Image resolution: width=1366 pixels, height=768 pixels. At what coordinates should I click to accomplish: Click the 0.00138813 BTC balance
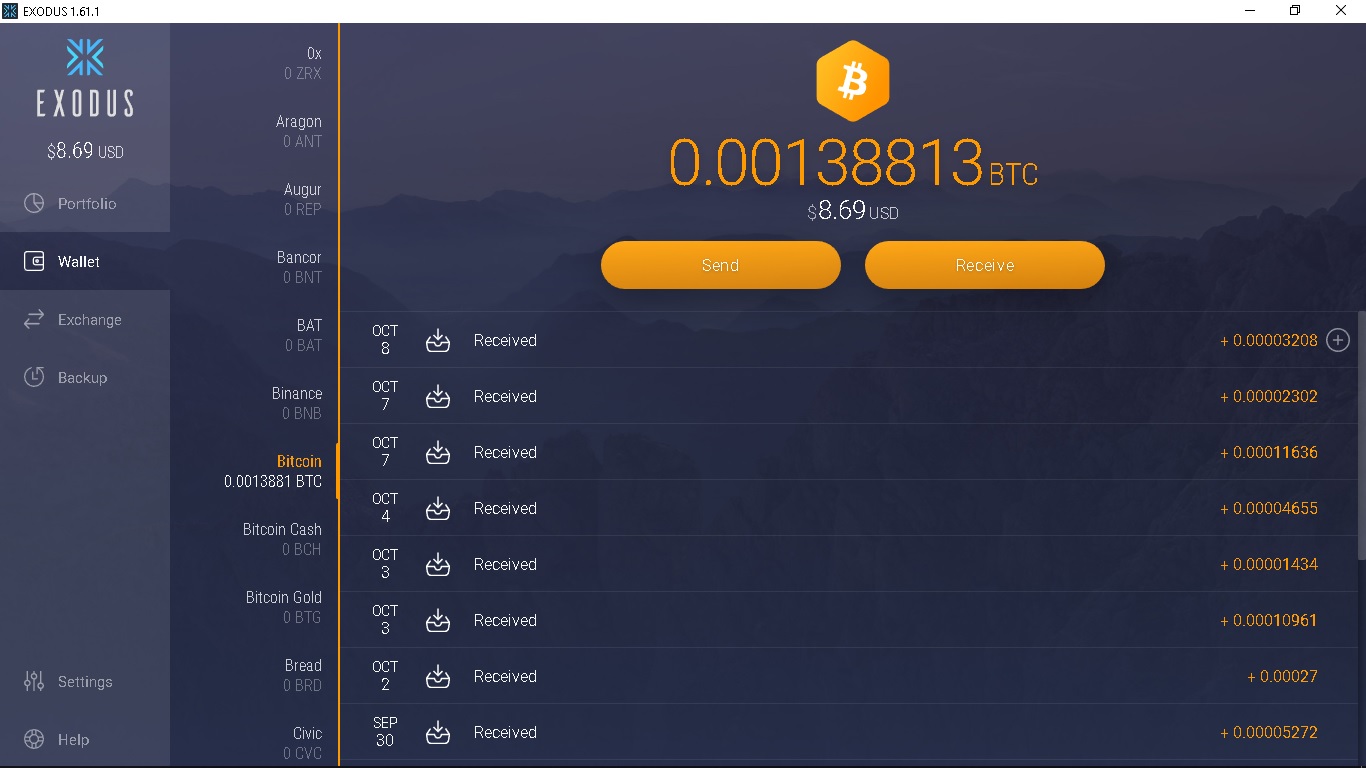pos(853,163)
